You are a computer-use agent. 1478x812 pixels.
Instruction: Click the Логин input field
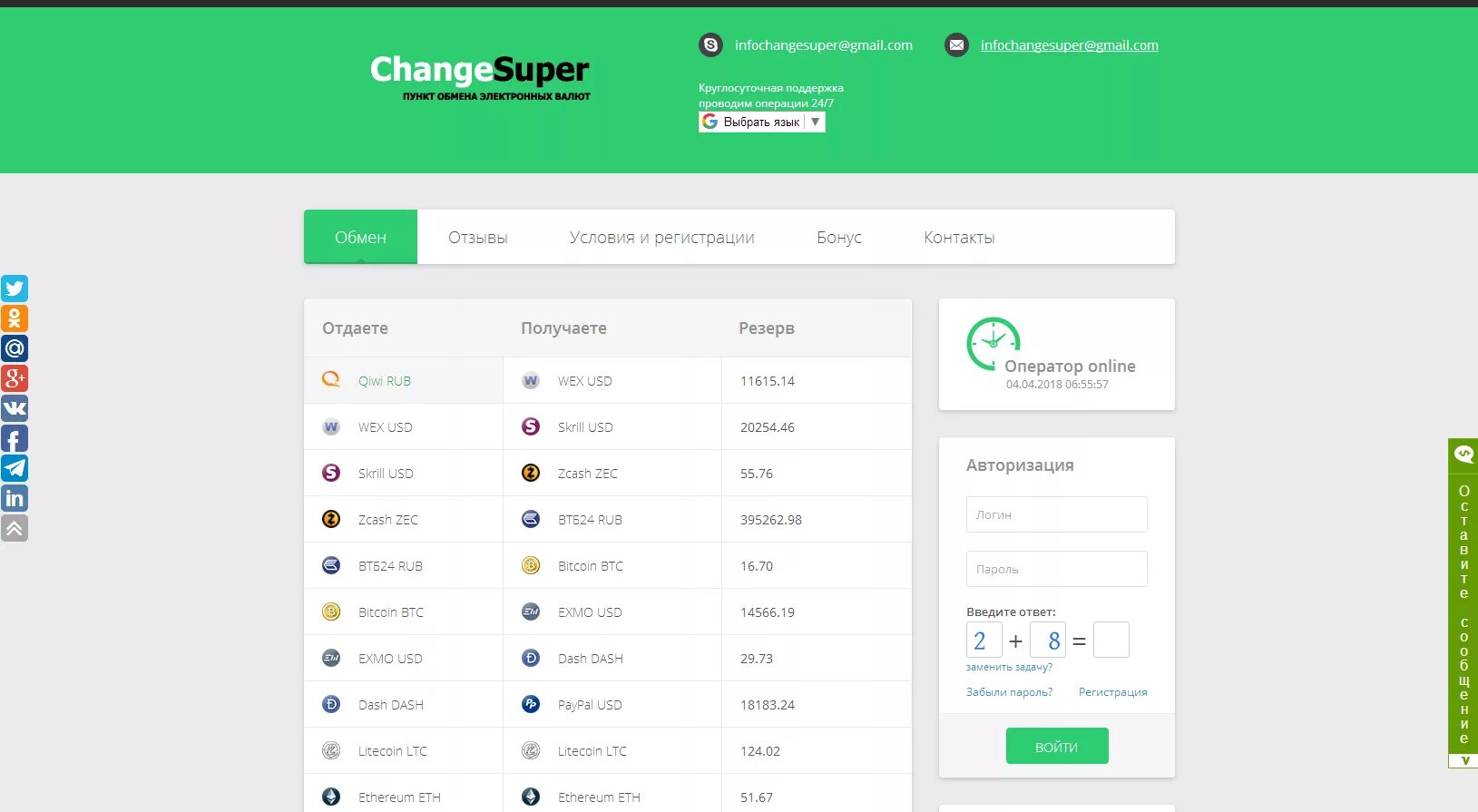[x=1057, y=514]
